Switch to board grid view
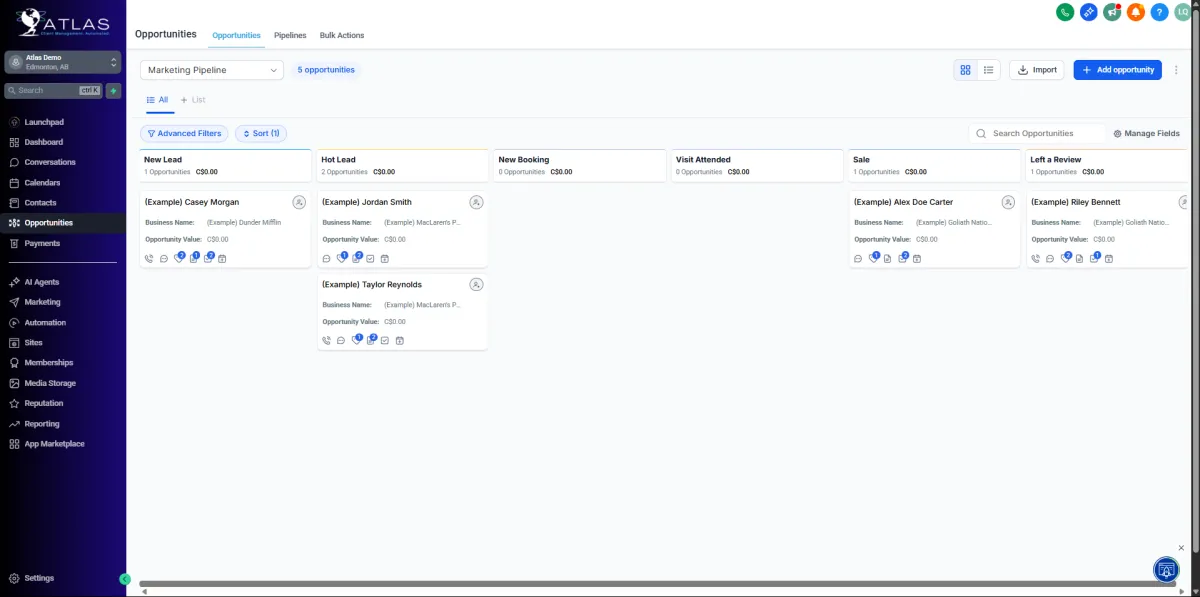The height and width of the screenshot is (597, 1200). pyautogui.click(x=965, y=70)
